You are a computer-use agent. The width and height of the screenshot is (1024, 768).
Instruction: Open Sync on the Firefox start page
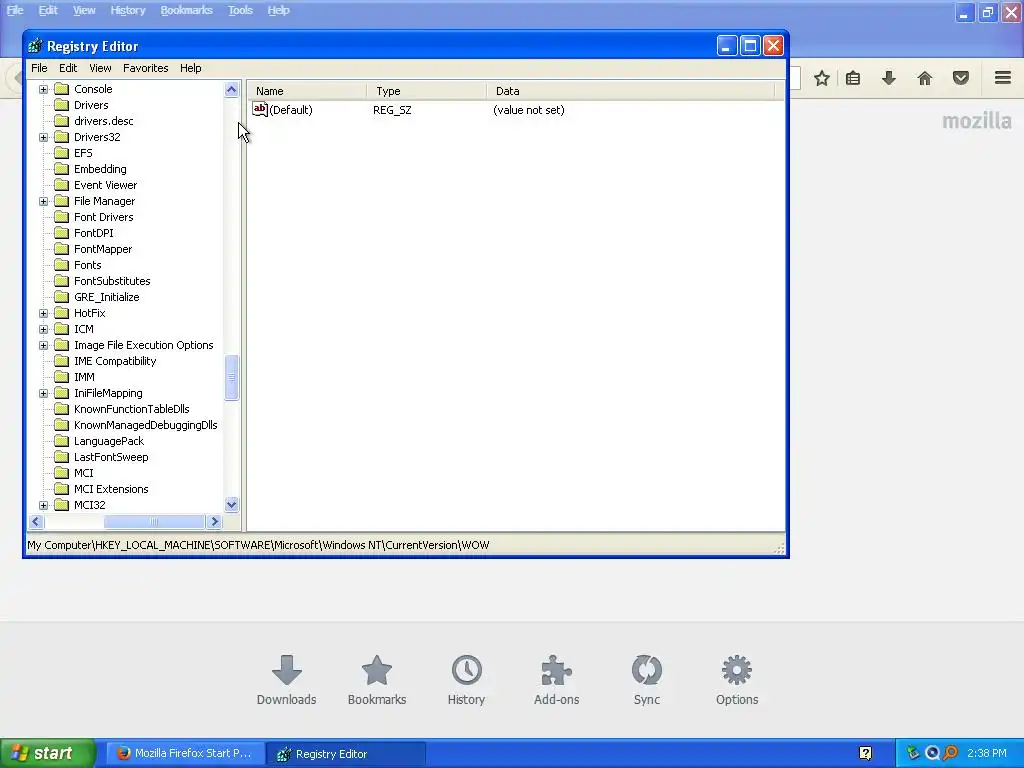coord(647,680)
